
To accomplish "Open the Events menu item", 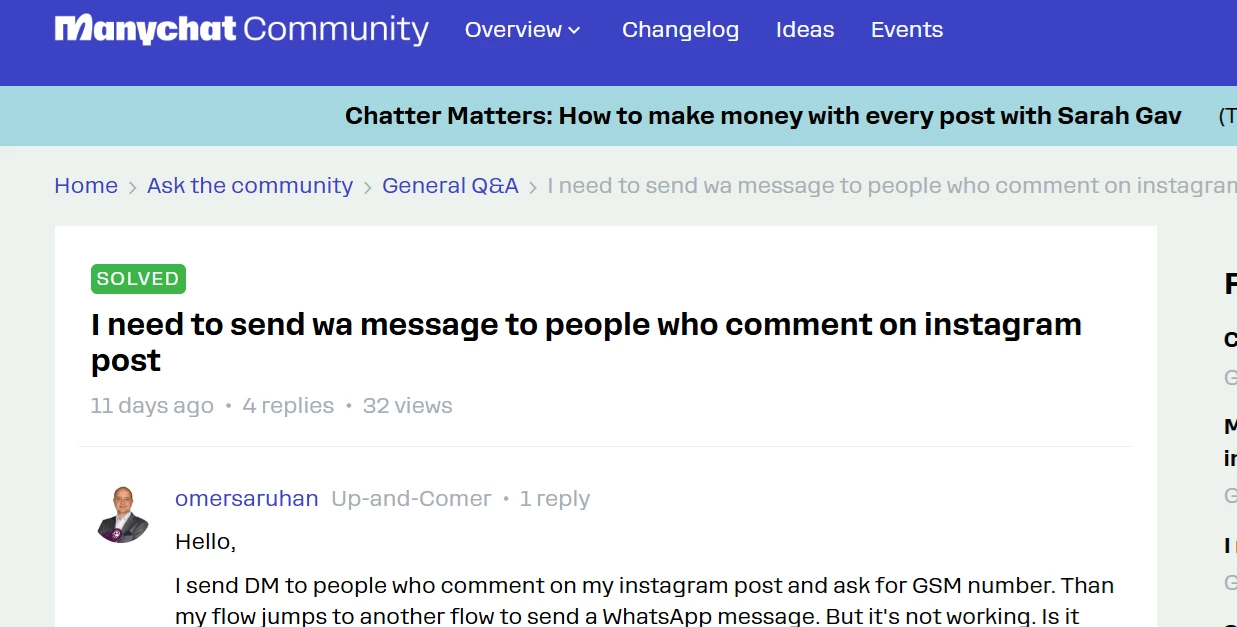I will point(907,30).
